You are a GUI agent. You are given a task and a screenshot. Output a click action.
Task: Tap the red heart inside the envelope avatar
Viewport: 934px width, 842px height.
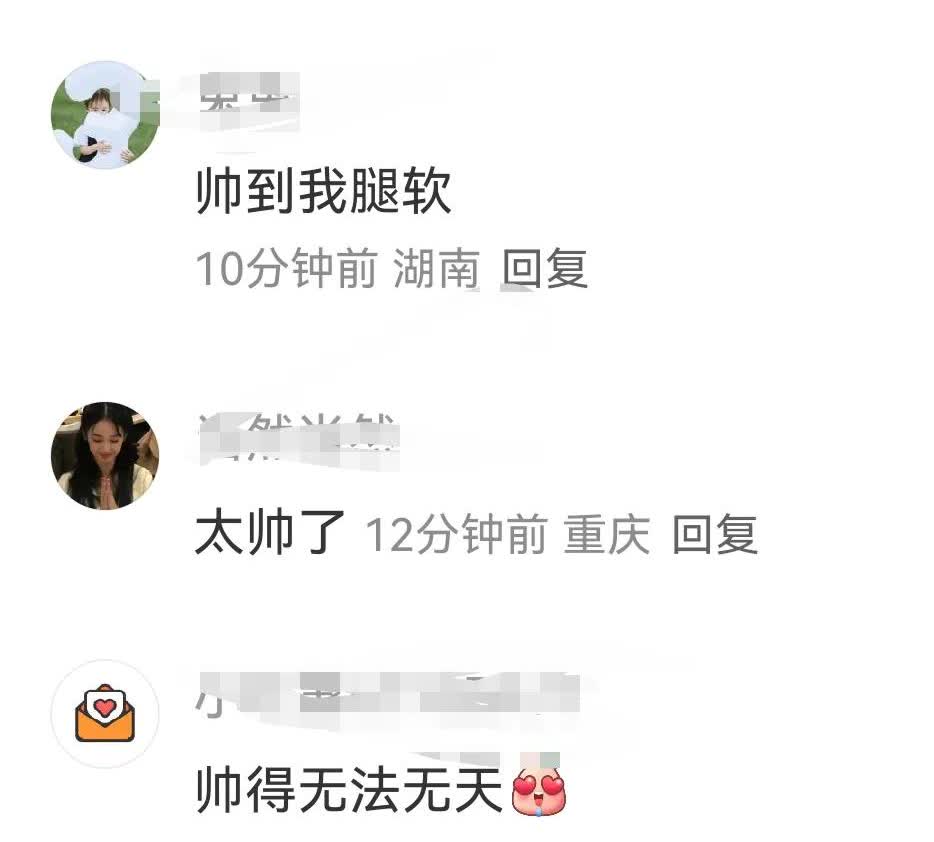tap(105, 707)
